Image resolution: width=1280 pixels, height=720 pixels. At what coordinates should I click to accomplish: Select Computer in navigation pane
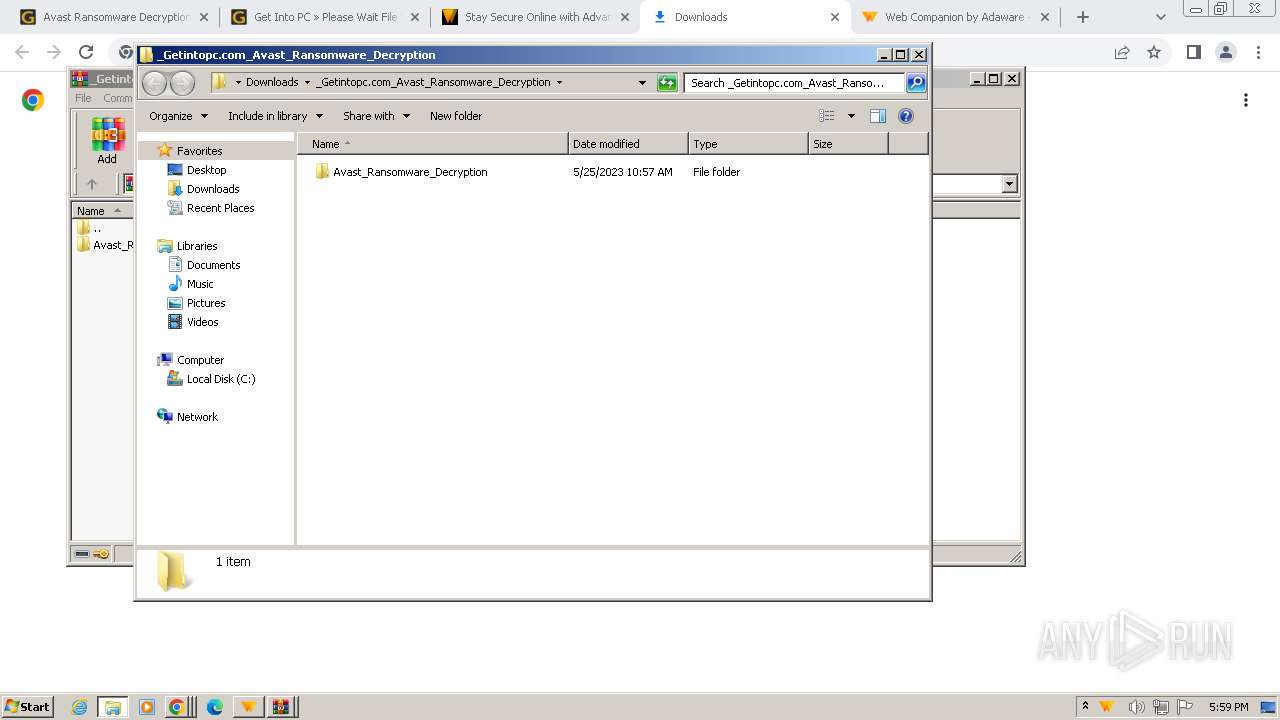pyautogui.click(x=200, y=360)
